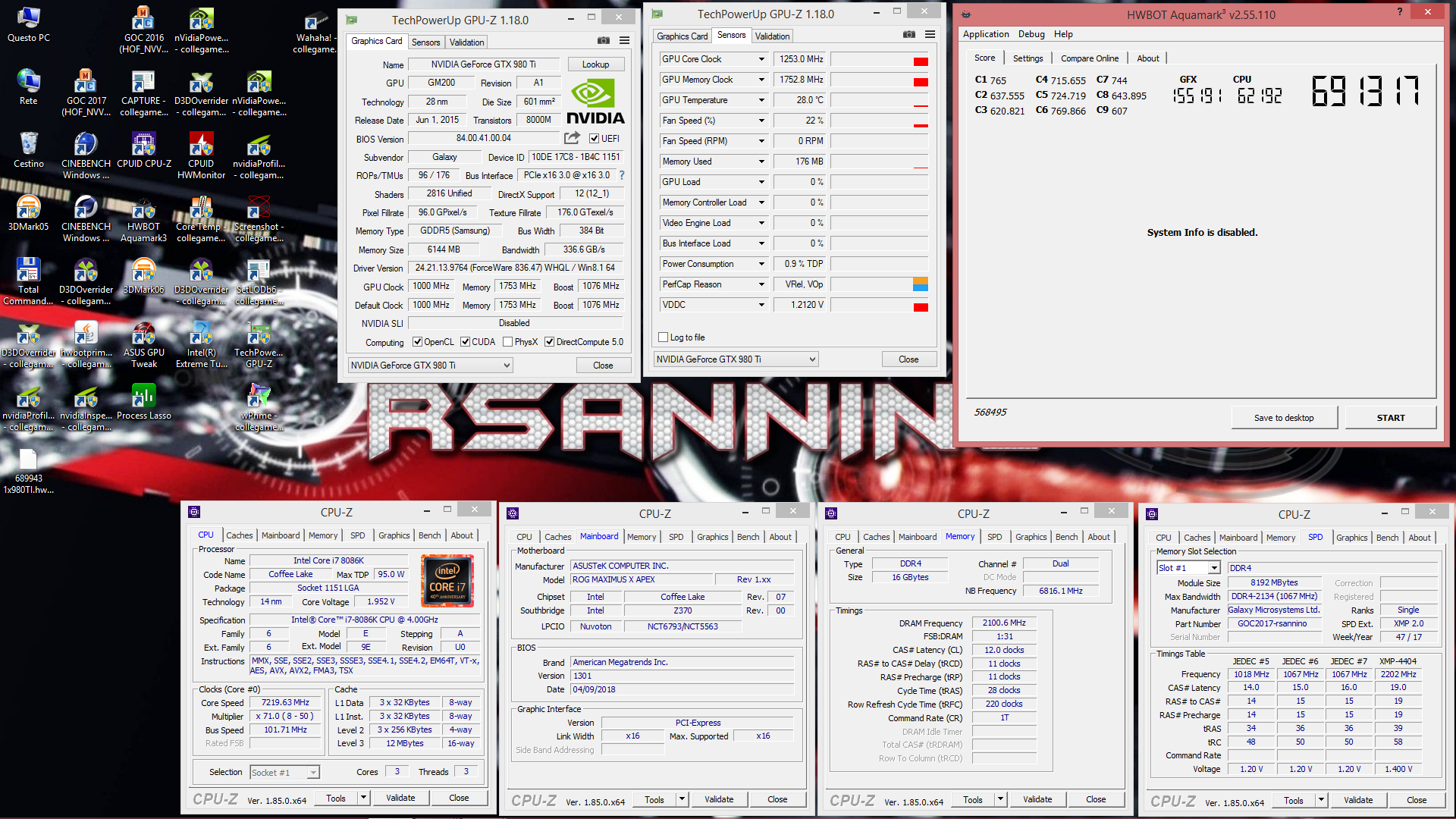The height and width of the screenshot is (819, 1456).
Task: Click Validate in CPU-Z Mainboard window
Action: point(719,799)
